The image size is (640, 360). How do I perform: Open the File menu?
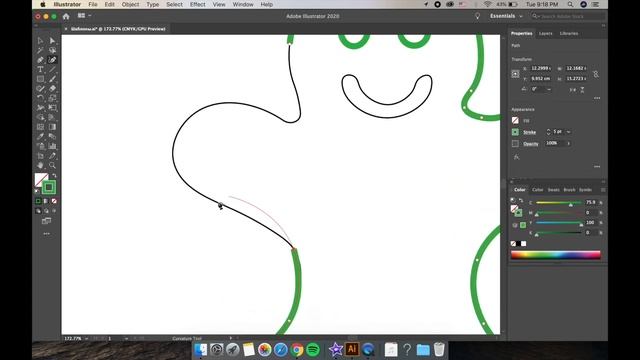(x=93, y=4)
